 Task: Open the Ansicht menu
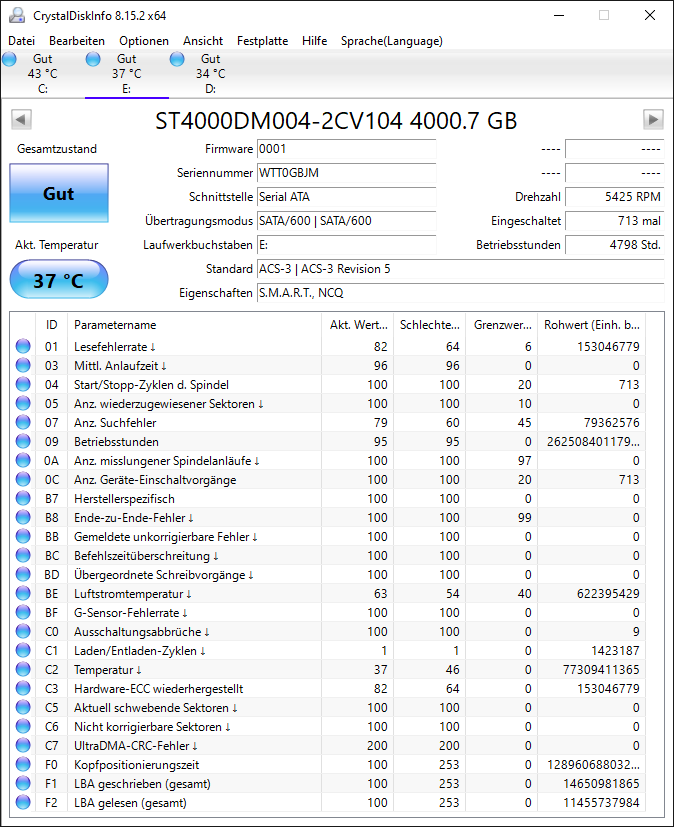[x=203, y=41]
